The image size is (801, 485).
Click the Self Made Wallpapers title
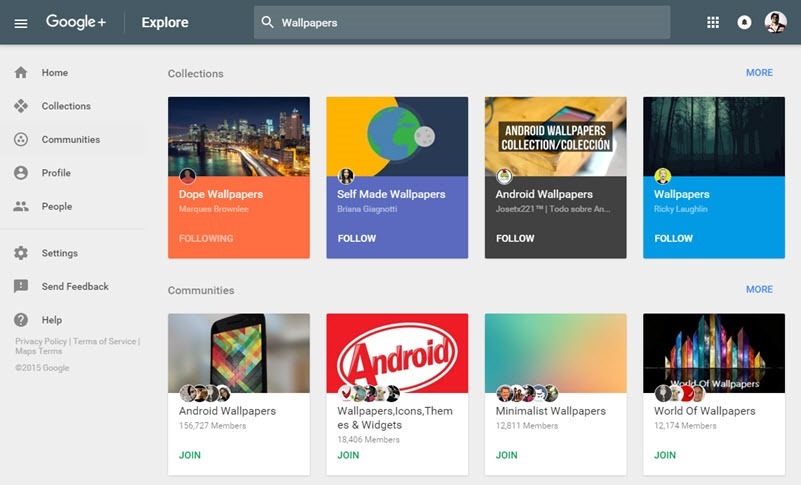click(391, 194)
